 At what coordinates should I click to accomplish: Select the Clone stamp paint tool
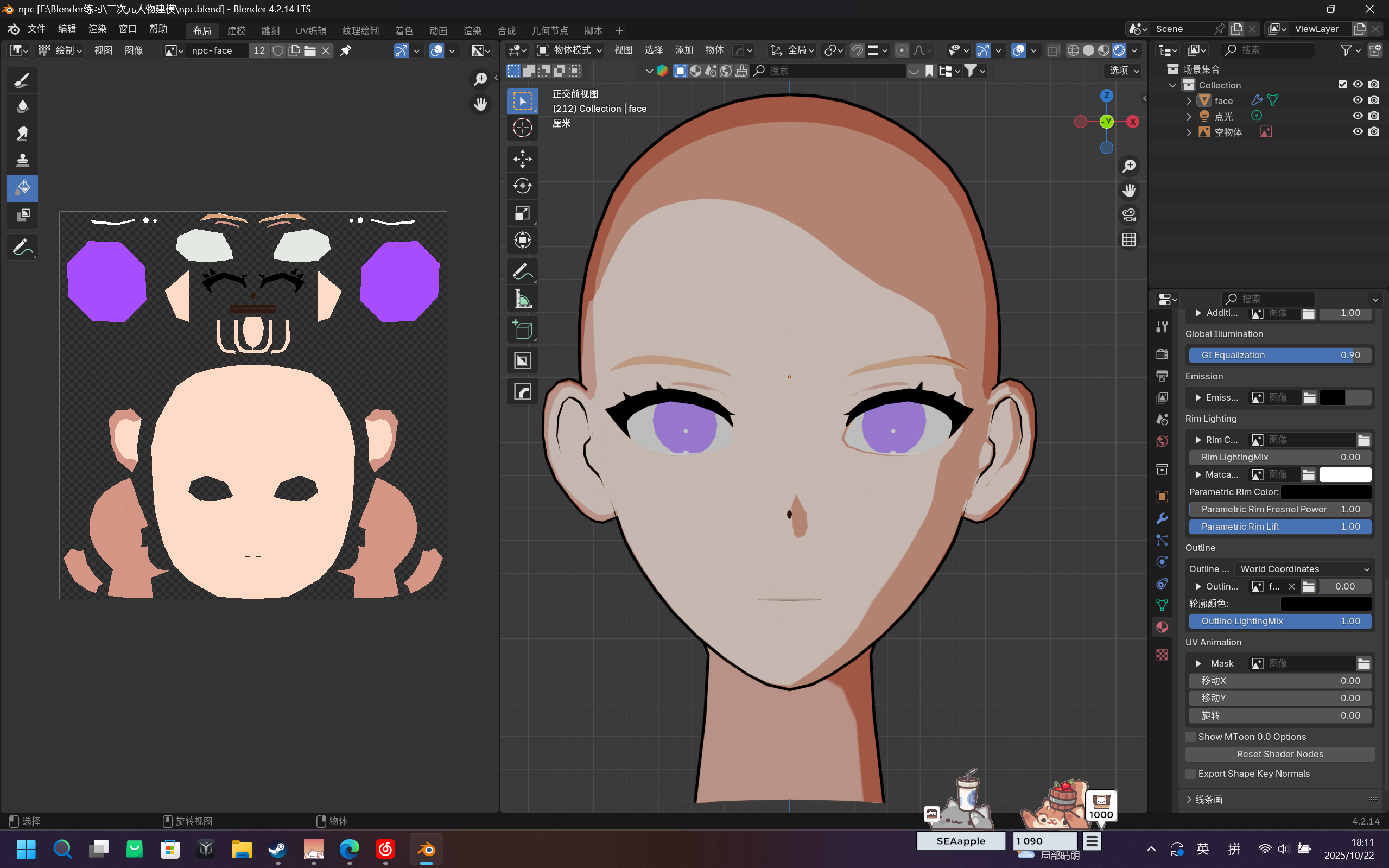tap(22, 160)
